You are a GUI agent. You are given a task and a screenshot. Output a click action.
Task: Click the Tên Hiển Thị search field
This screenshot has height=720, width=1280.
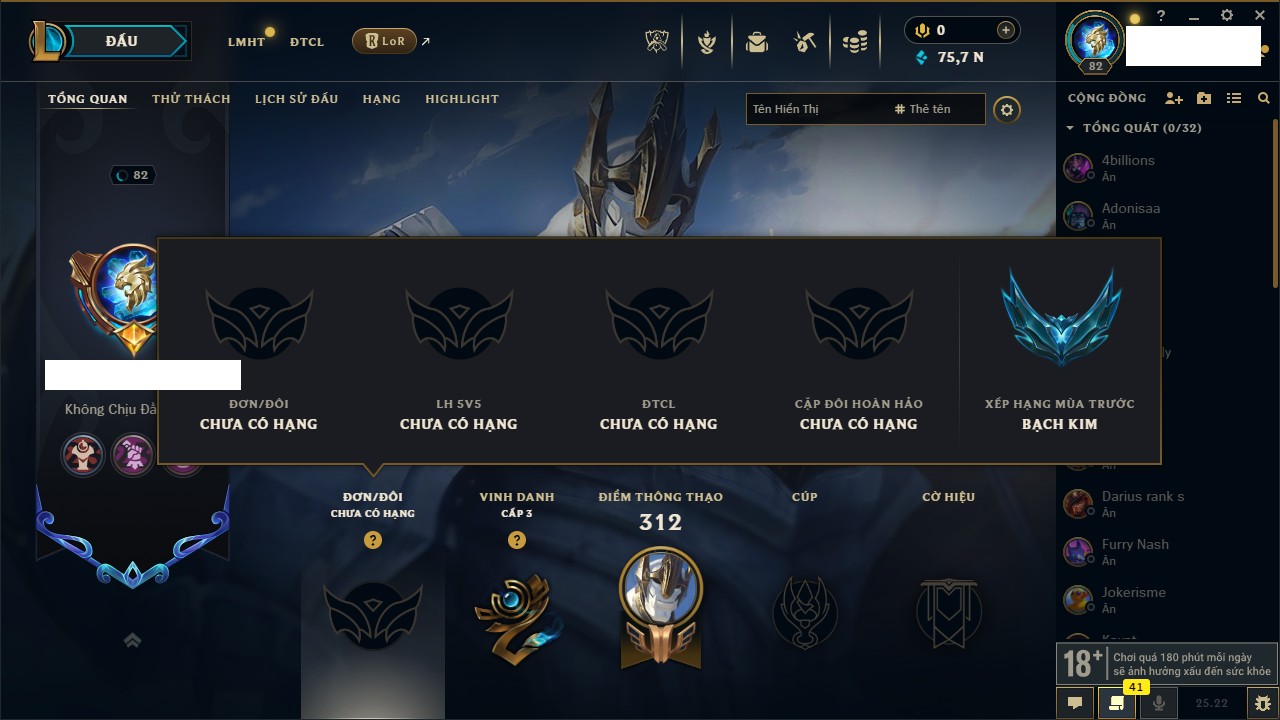815,109
